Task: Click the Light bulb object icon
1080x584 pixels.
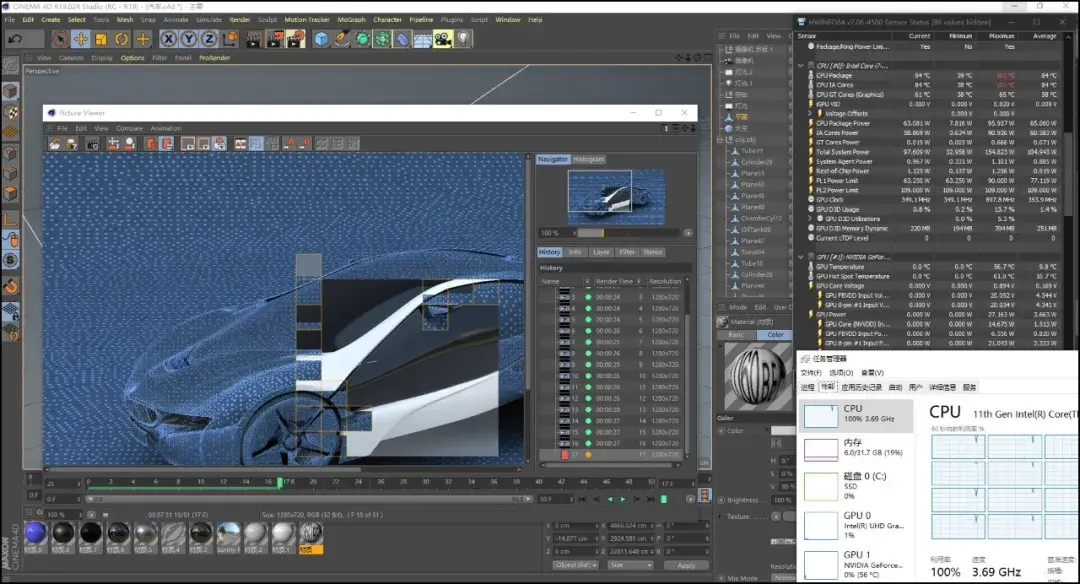Action: click(464, 39)
